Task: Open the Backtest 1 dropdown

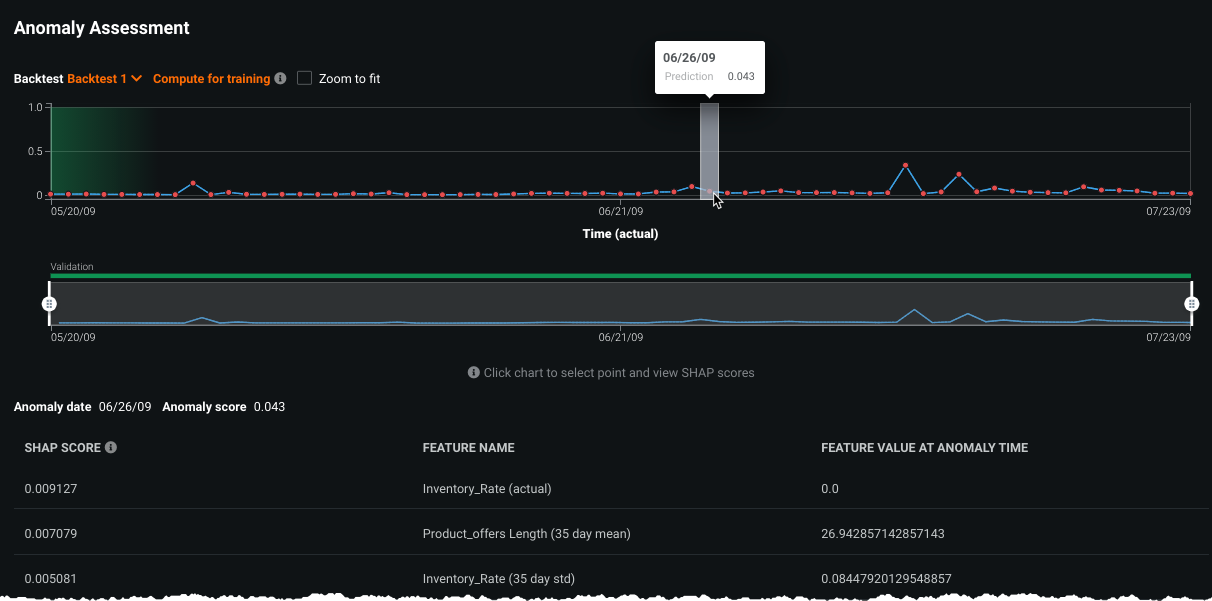Action: click(x=105, y=79)
